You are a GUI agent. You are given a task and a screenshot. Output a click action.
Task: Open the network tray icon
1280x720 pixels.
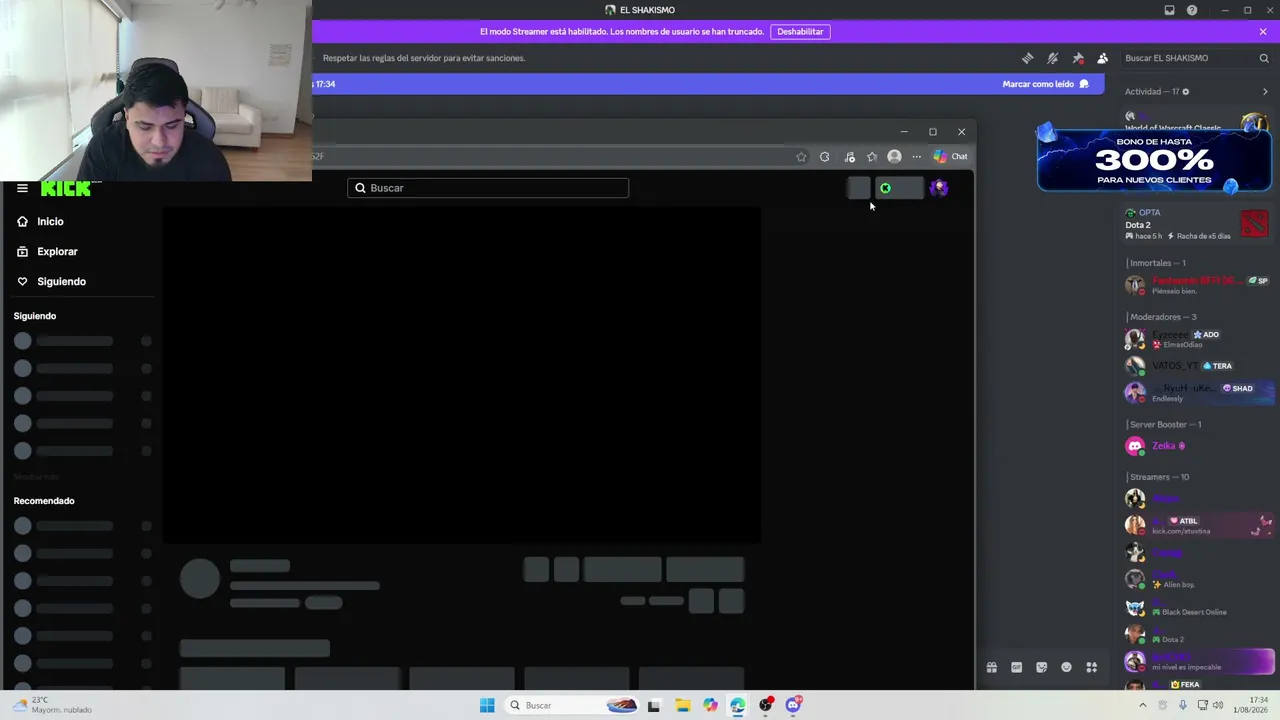(x=1202, y=705)
